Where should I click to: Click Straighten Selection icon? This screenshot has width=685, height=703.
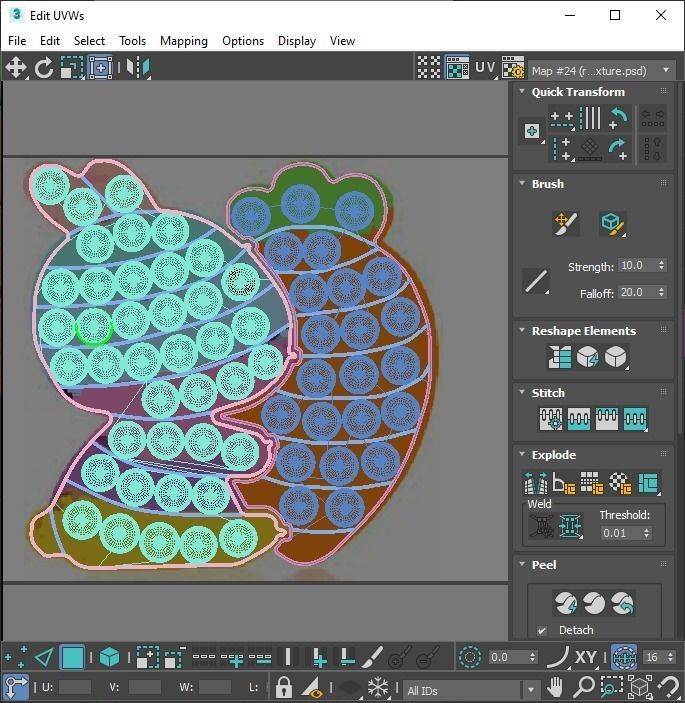[x=559, y=357]
